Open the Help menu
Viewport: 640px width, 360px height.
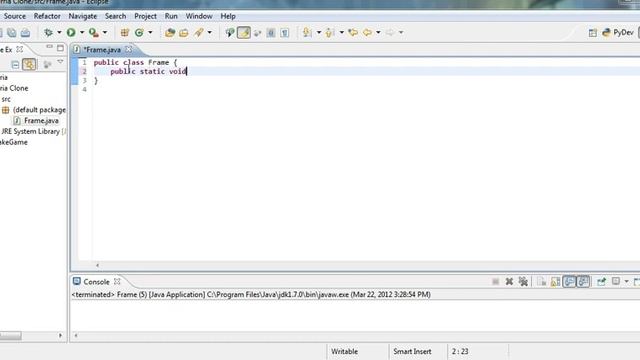tap(228, 16)
